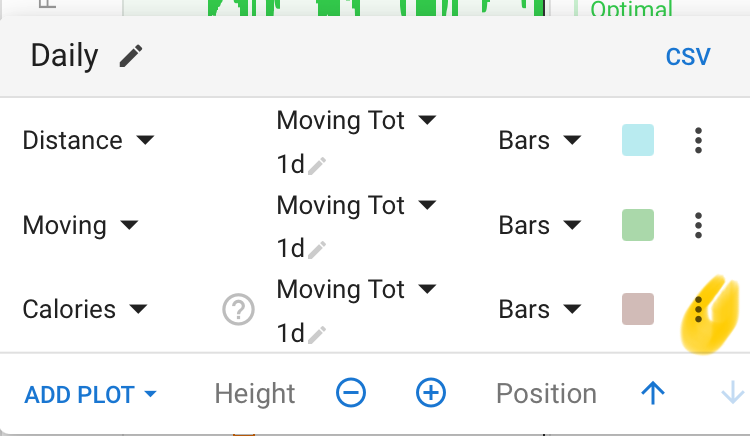This screenshot has height=436, width=750.
Task: Move plot position down with arrow
Action: click(732, 394)
